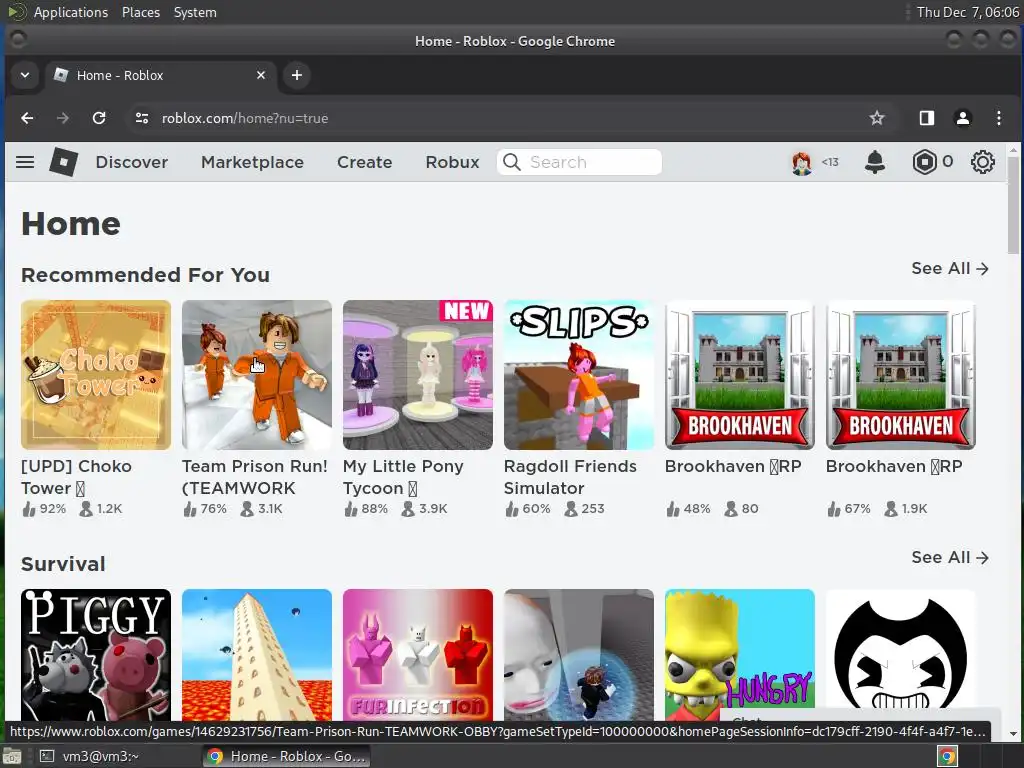Open the Roblox hamburger navigation menu
This screenshot has height=768, width=1024.
point(25,162)
